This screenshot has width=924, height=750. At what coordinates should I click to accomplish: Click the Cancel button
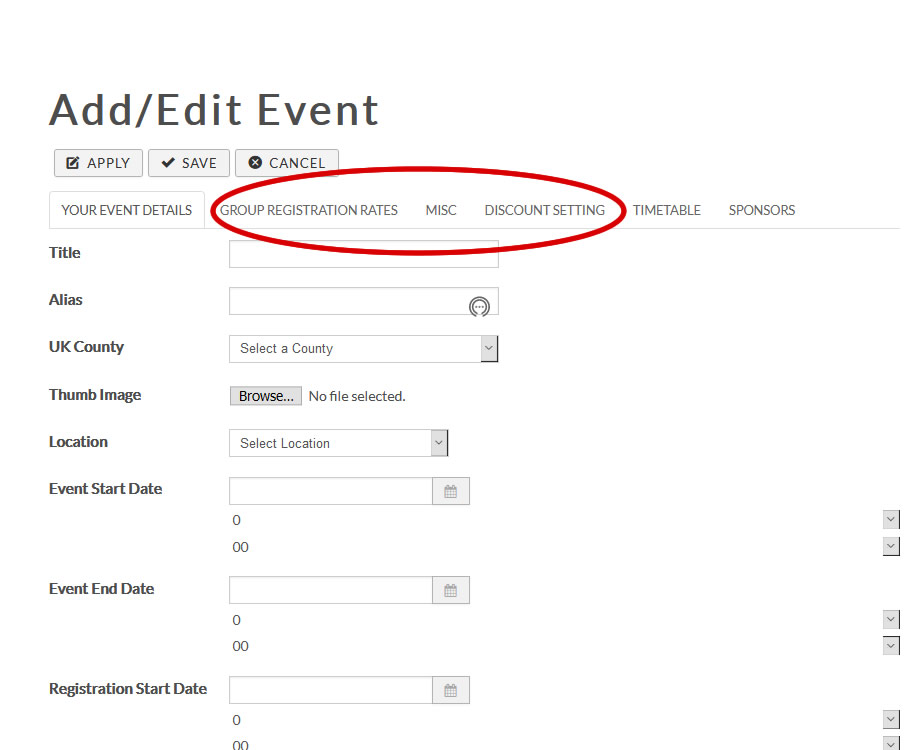point(287,163)
